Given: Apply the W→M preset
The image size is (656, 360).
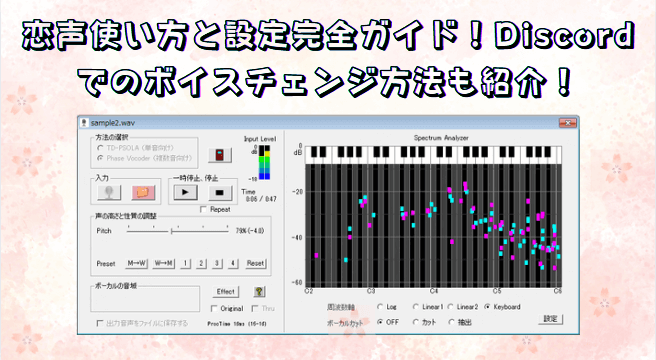Looking at the screenshot, I should point(164,263).
